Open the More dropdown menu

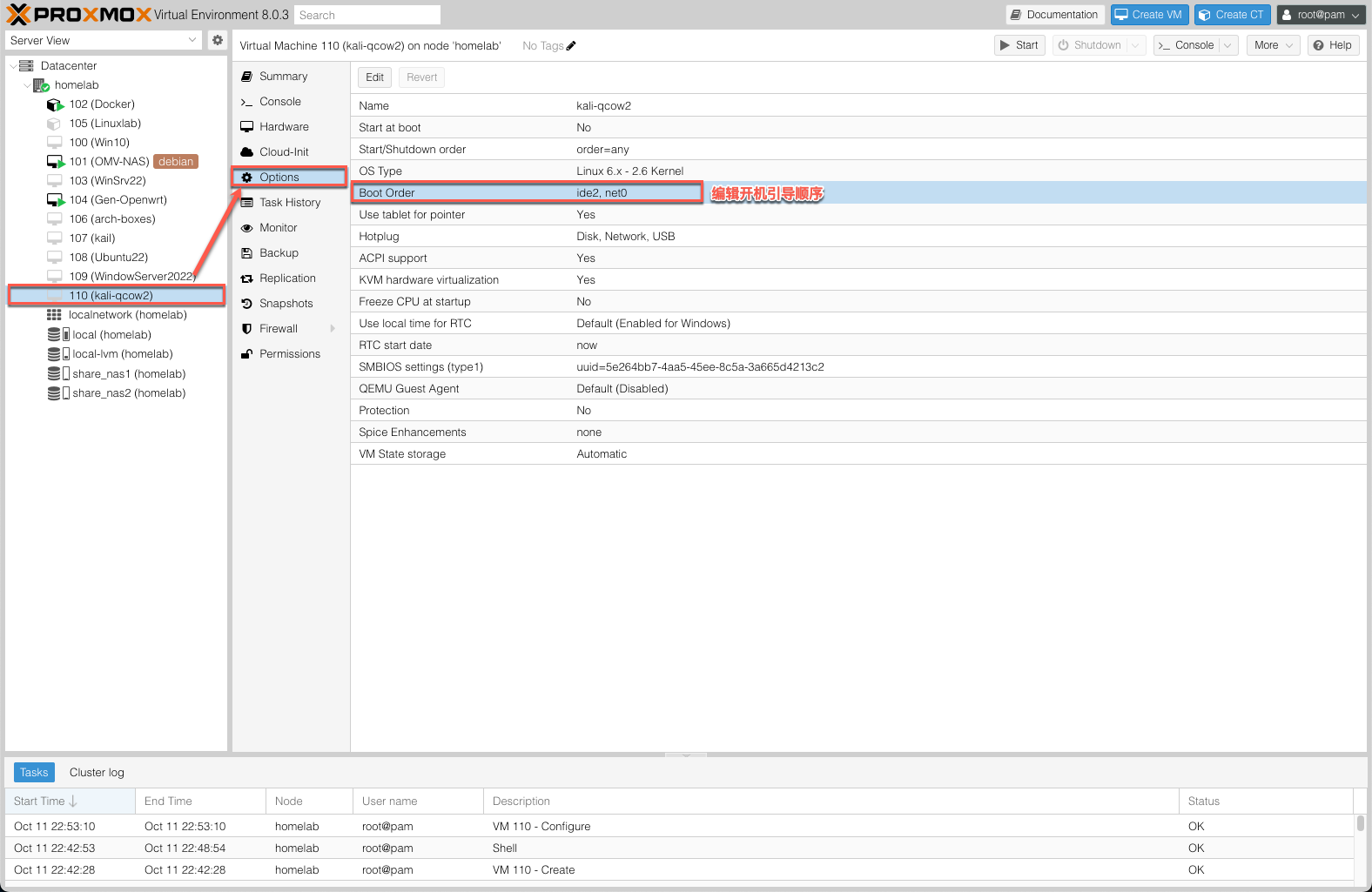(1274, 45)
